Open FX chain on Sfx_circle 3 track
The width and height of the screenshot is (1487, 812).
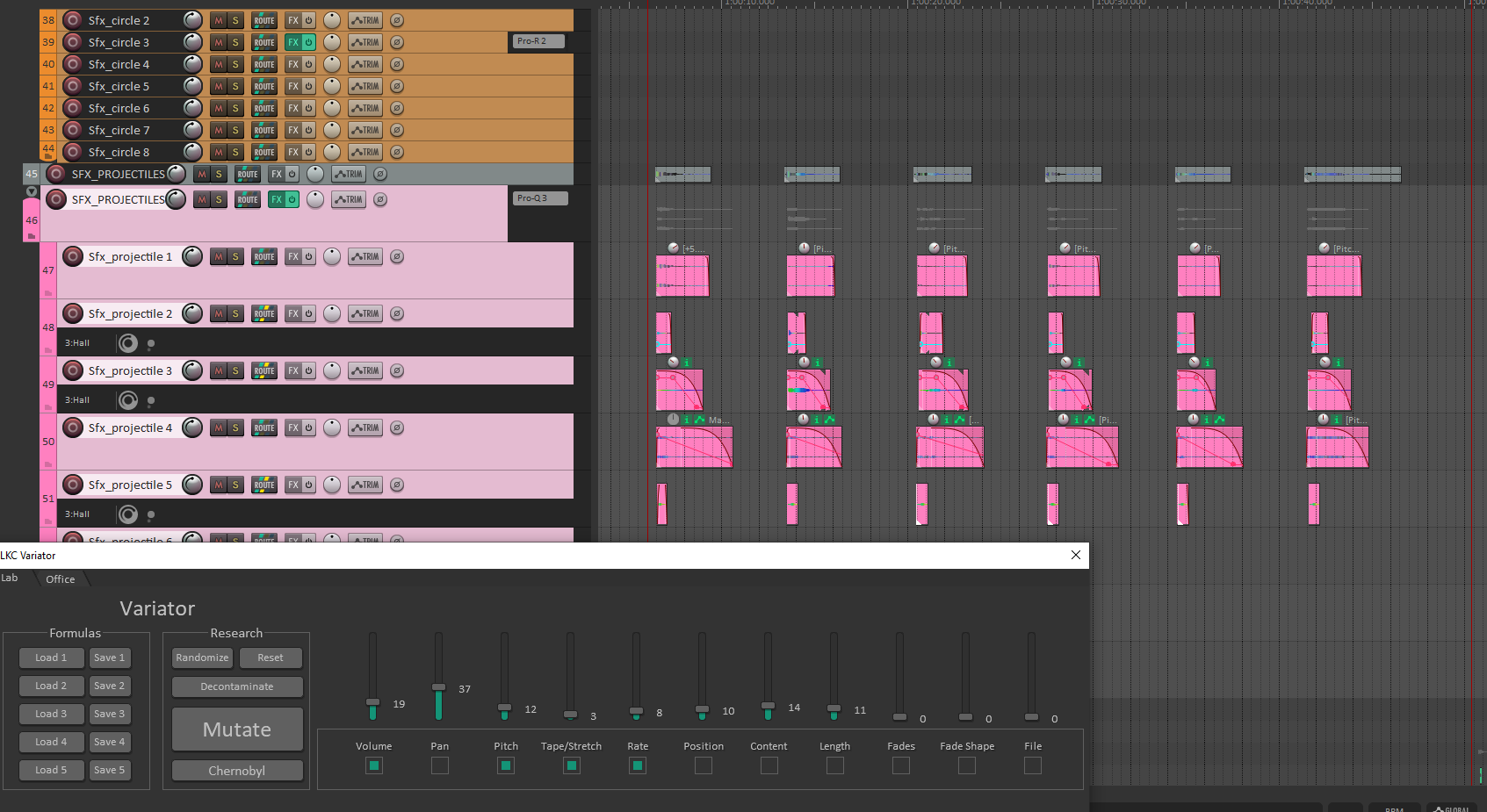point(293,42)
